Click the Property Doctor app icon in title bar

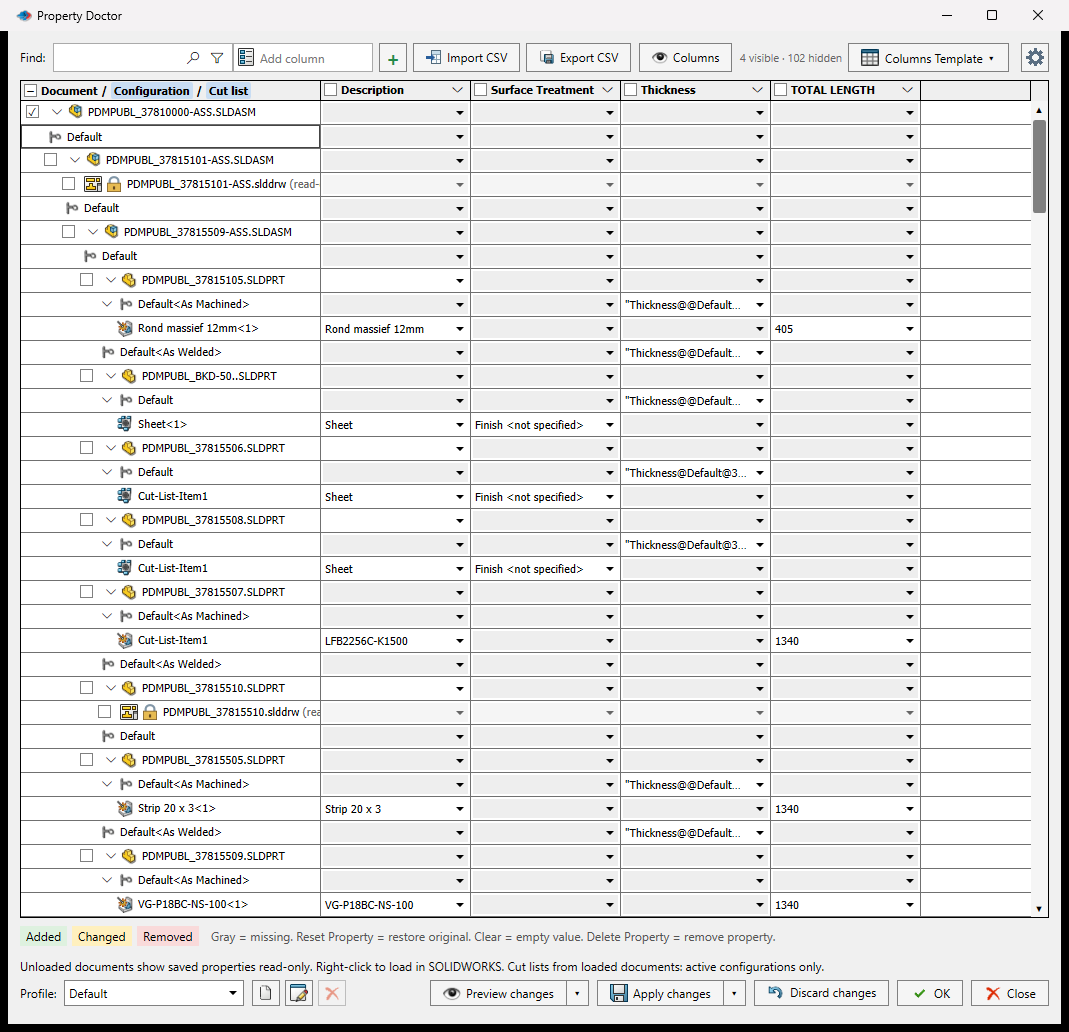[25, 15]
